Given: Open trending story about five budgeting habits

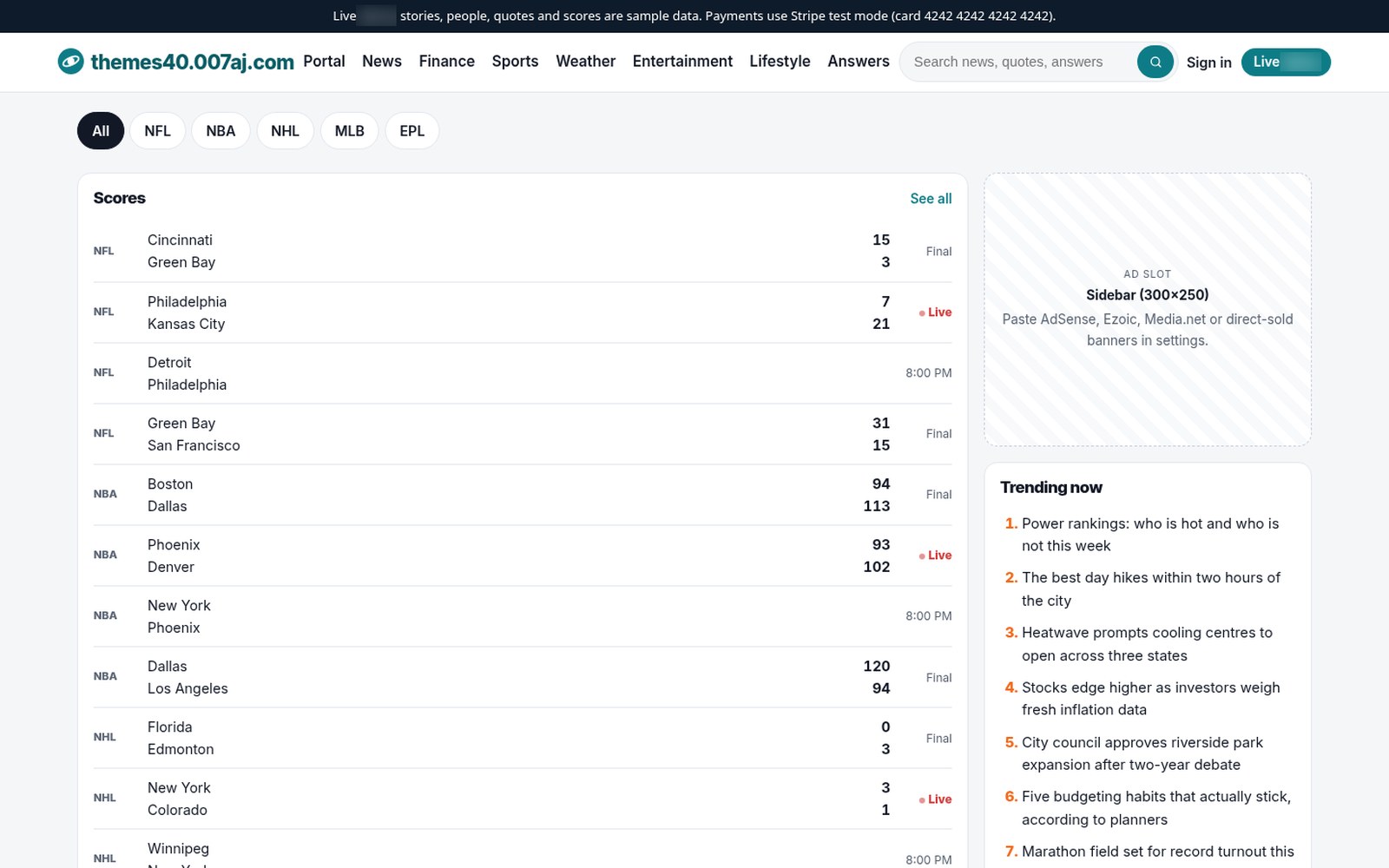Looking at the screenshot, I should 1155,808.
